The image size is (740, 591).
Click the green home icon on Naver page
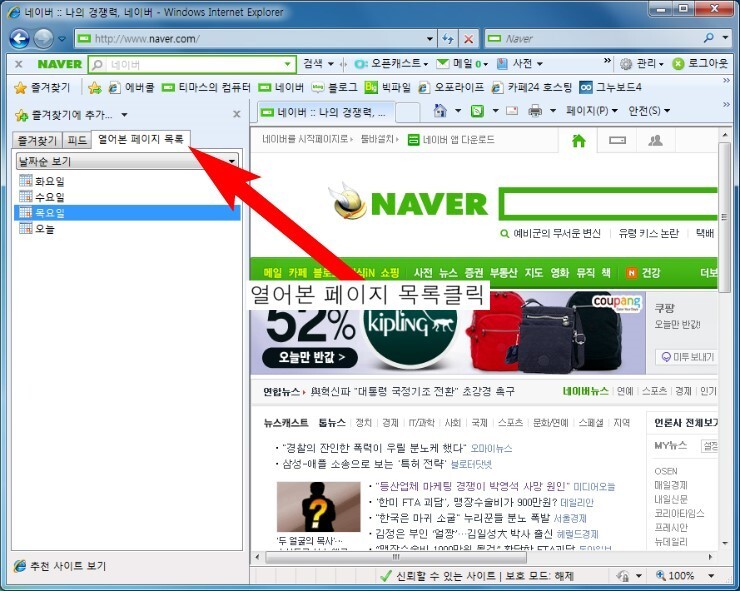point(579,141)
